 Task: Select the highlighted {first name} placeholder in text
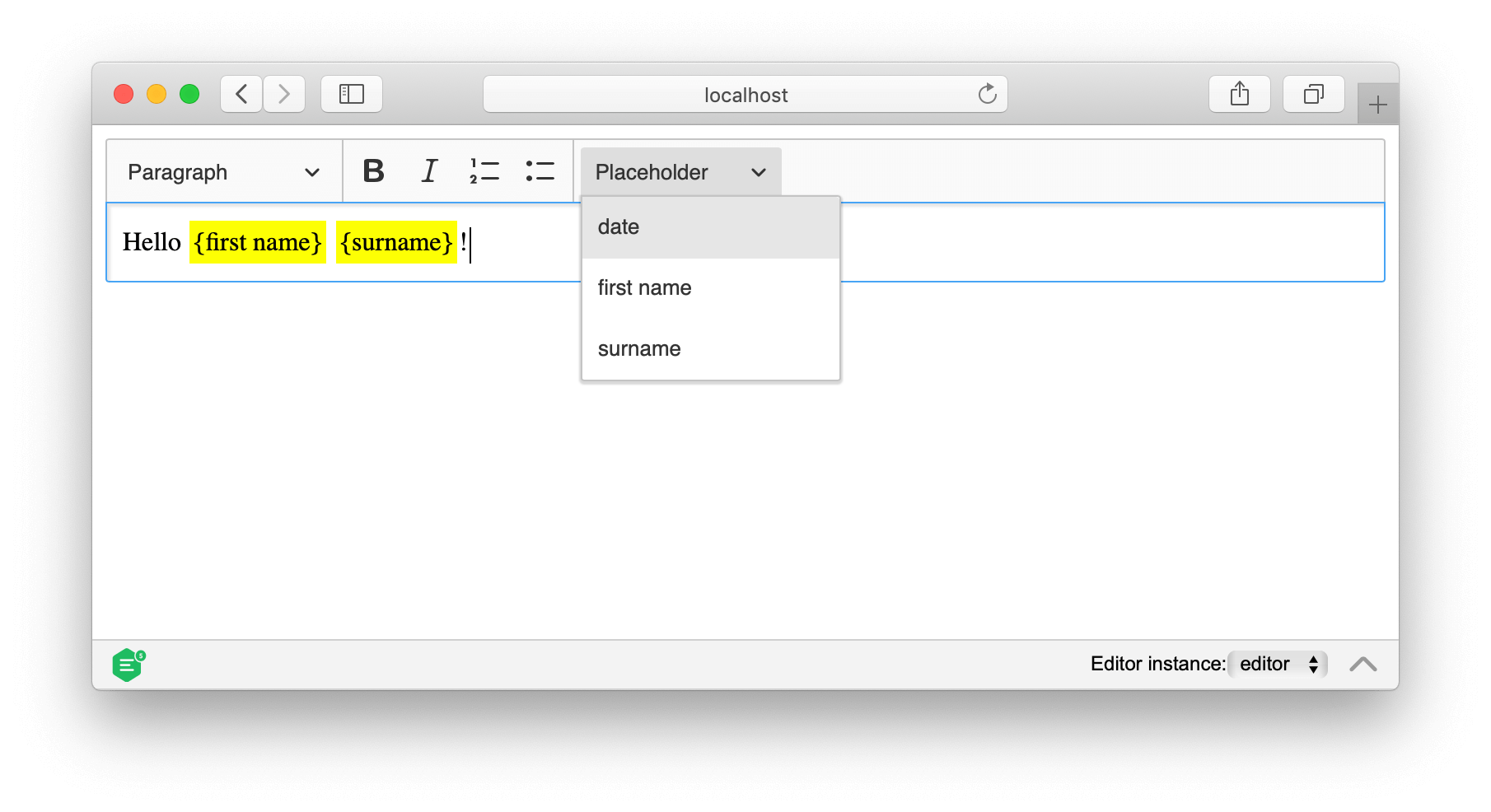(257, 242)
